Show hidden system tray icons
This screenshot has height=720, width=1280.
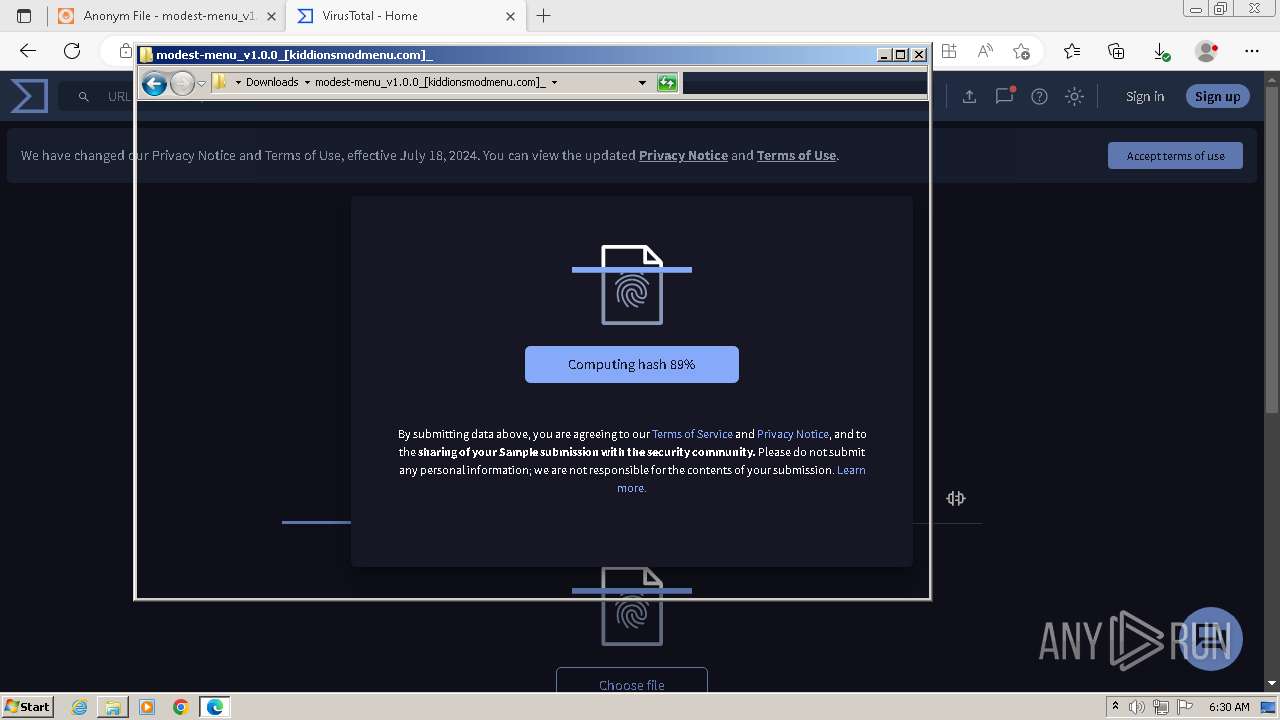click(x=1116, y=707)
